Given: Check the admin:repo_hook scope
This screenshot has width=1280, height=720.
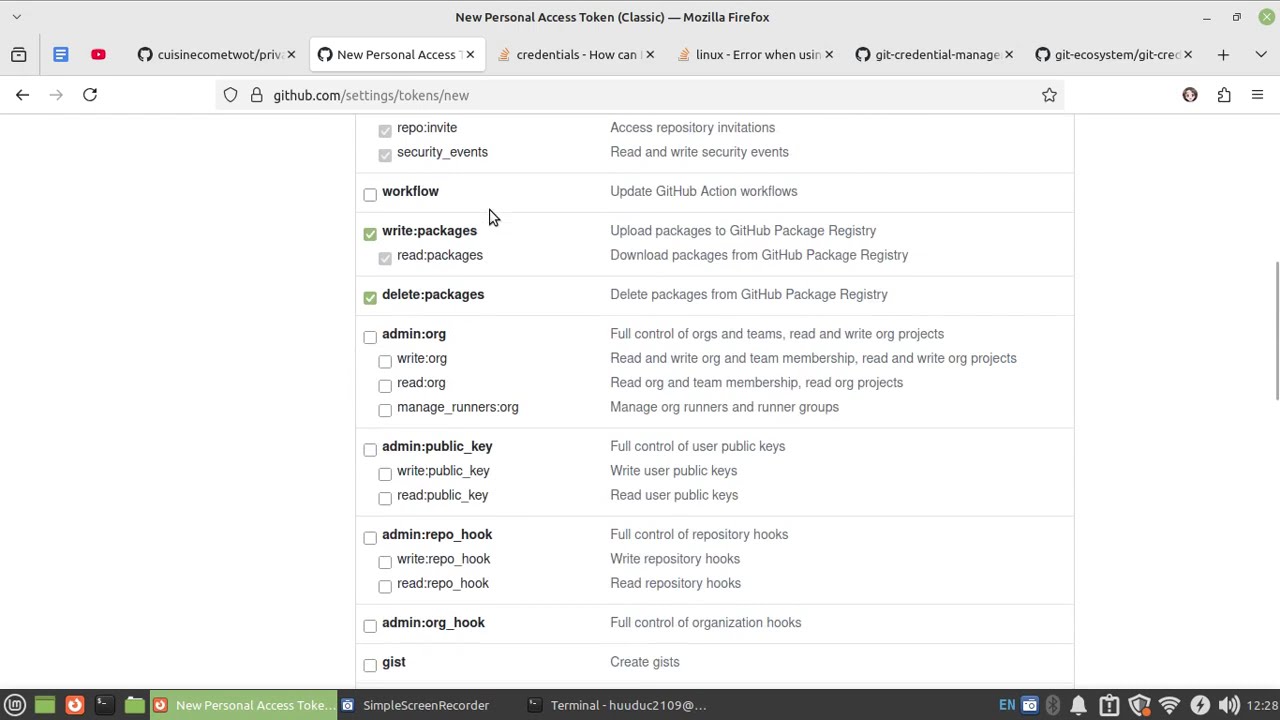Looking at the screenshot, I should pos(370,538).
